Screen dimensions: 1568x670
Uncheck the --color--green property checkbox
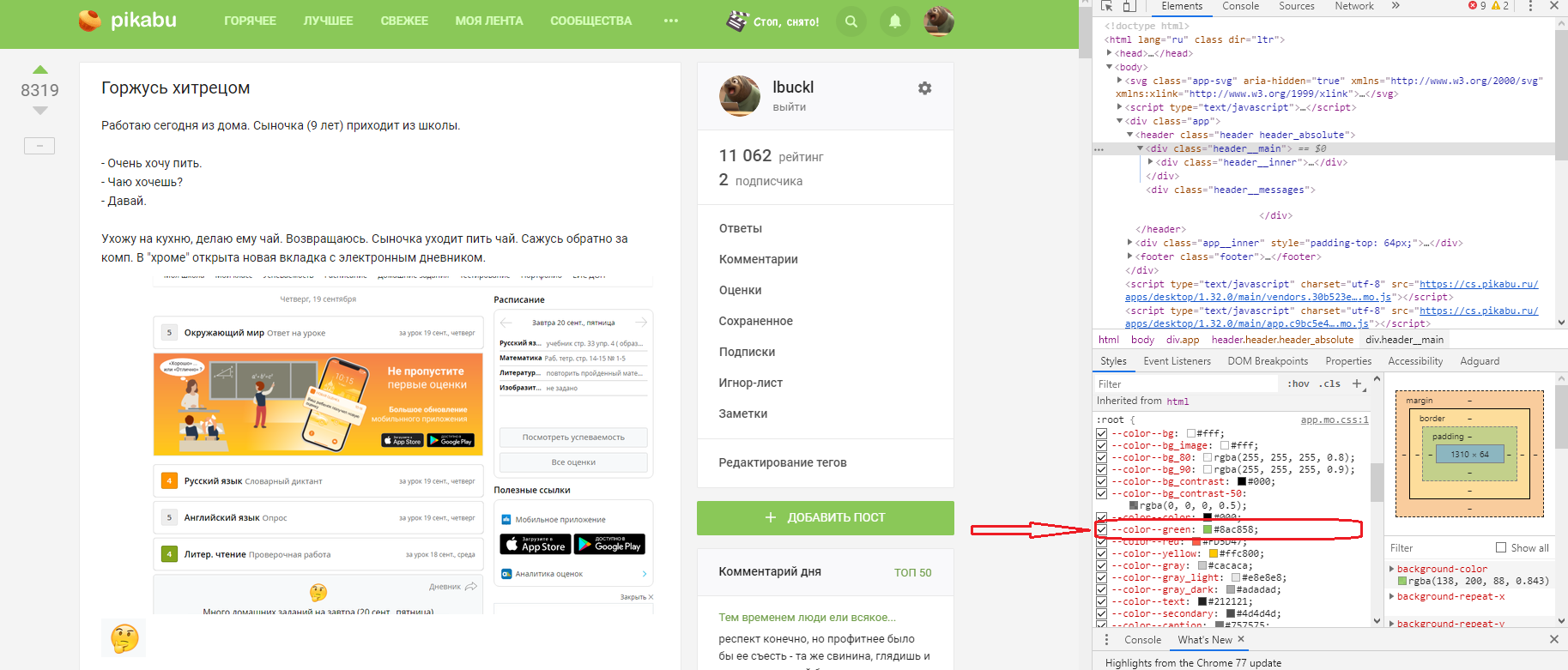pyautogui.click(x=1101, y=529)
